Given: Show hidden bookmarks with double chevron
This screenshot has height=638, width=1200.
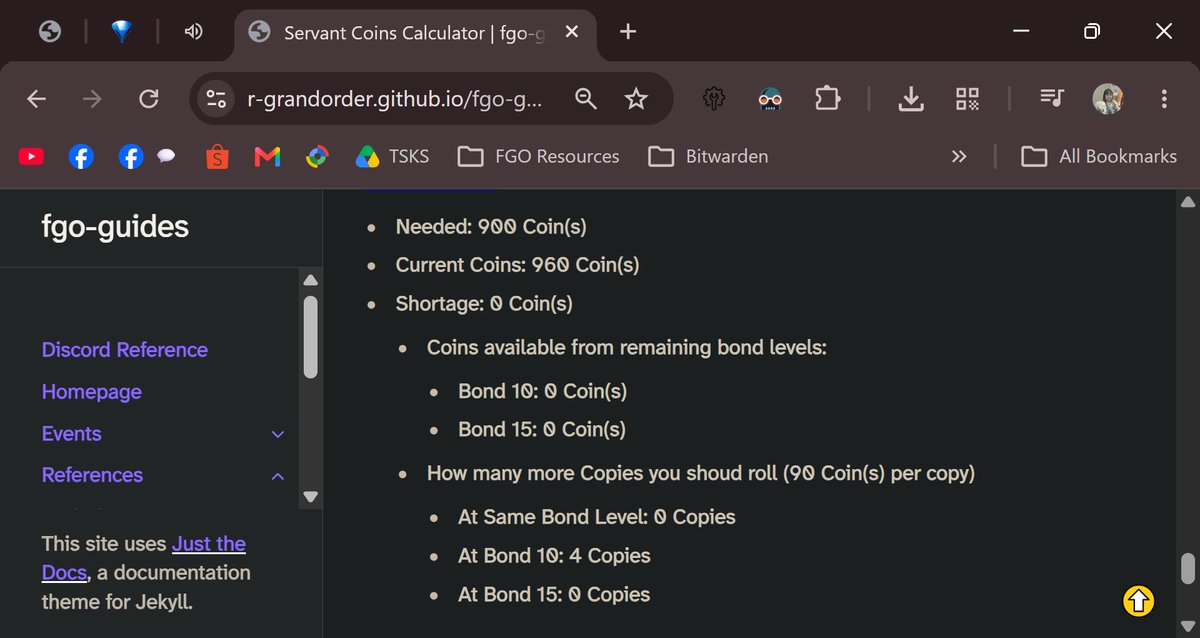Looking at the screenshot, I should [x=959, y=156].
